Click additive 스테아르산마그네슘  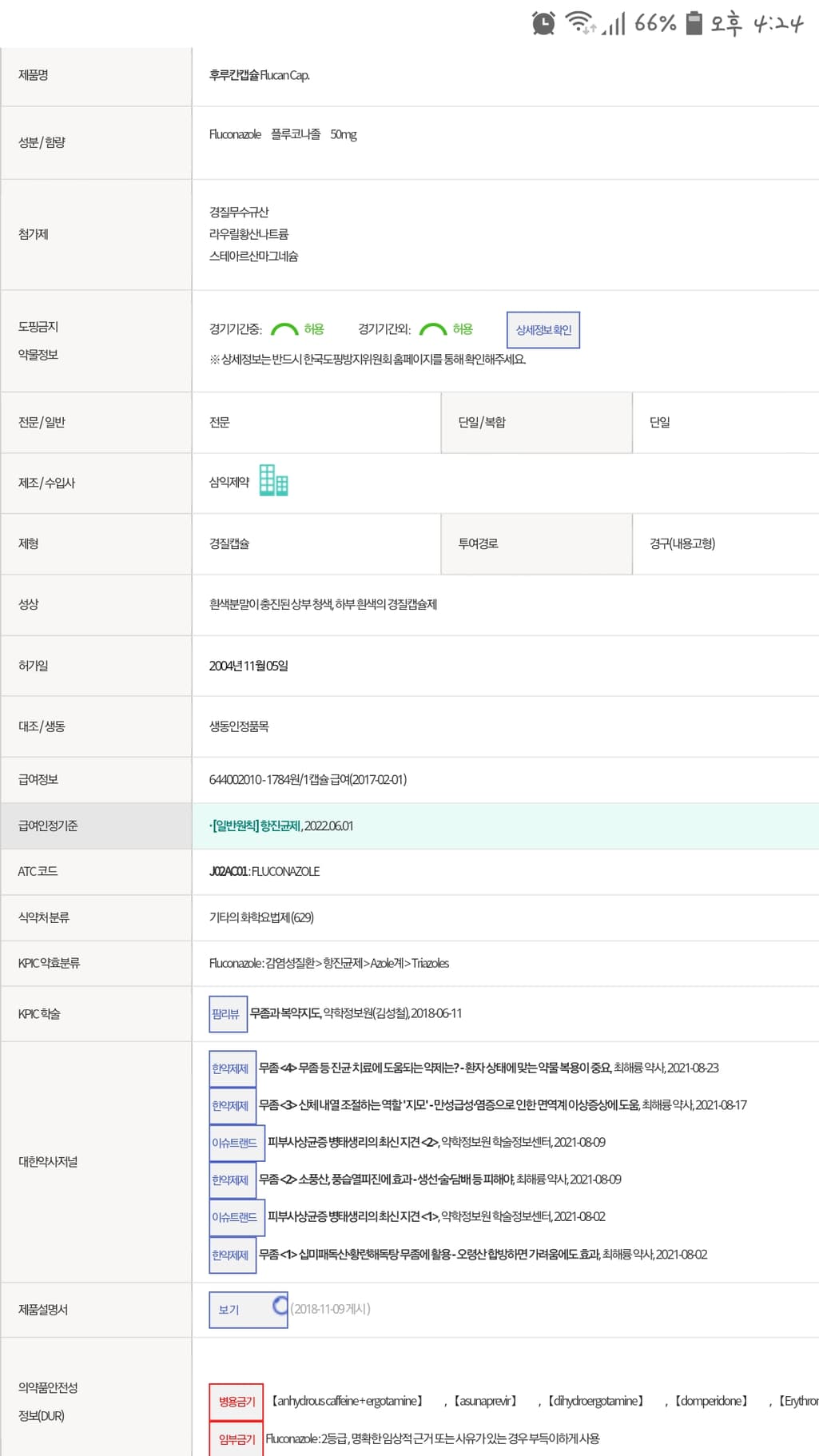(x=253, y=257)
